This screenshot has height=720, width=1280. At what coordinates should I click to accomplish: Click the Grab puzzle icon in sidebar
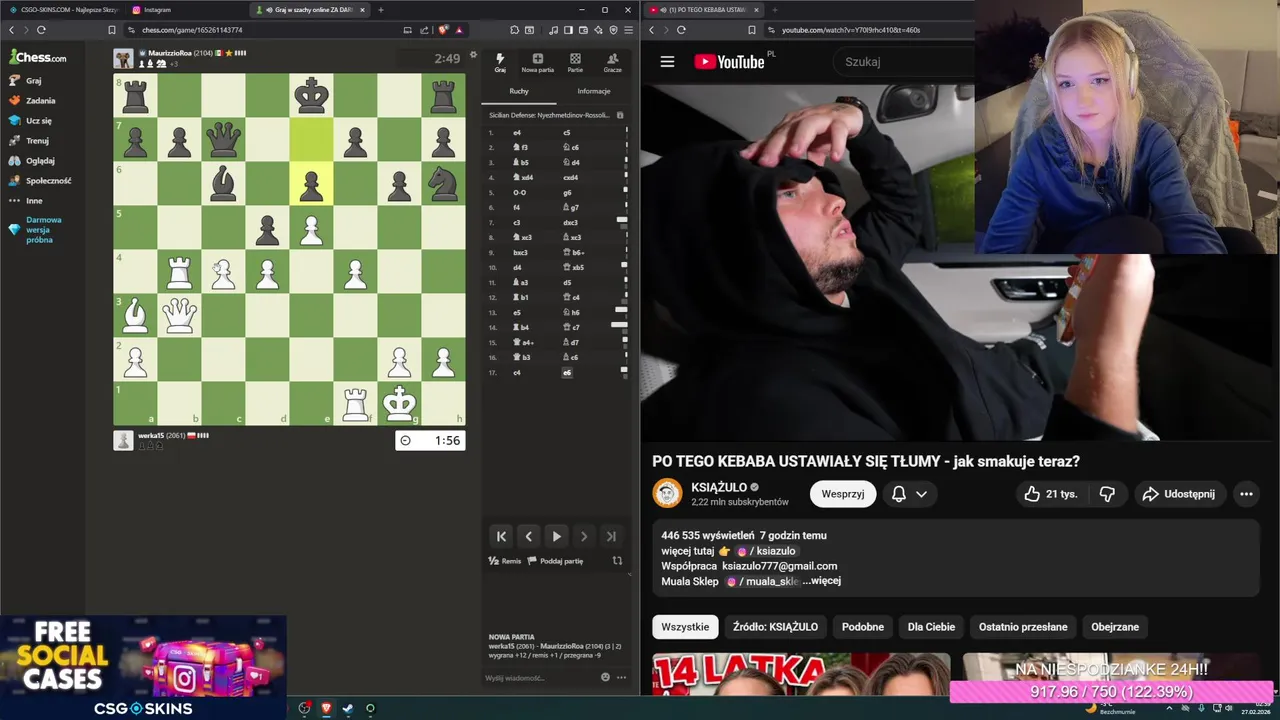14,80
